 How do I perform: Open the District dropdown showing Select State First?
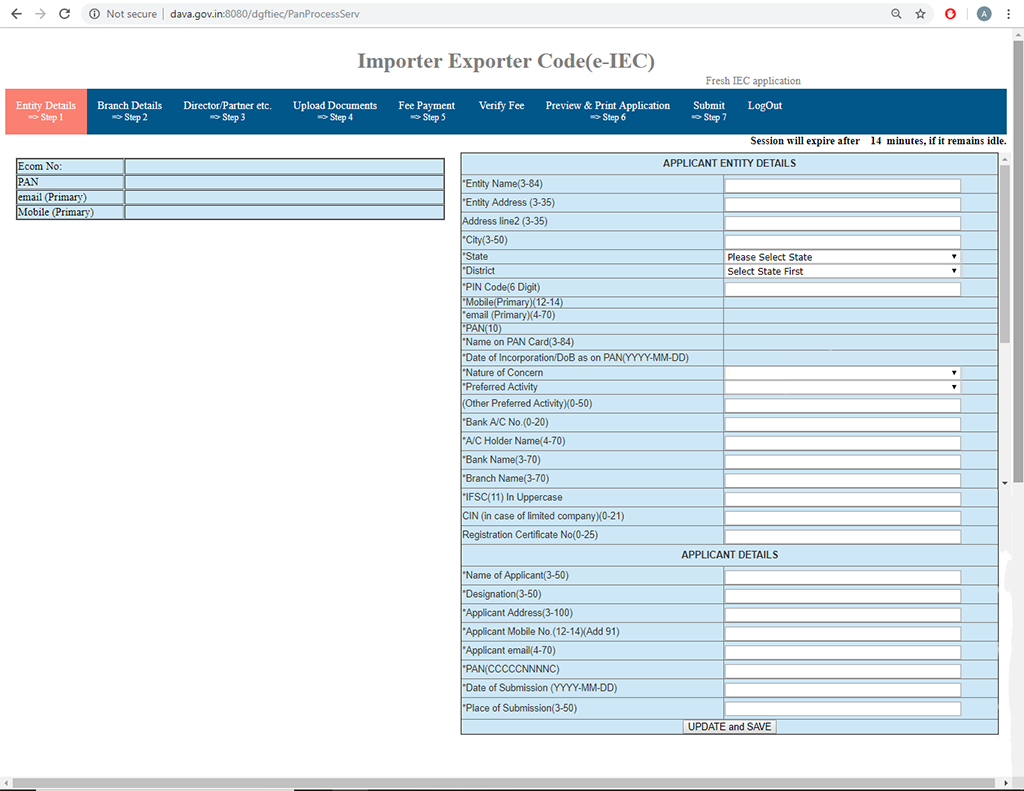tap(841, 270)
